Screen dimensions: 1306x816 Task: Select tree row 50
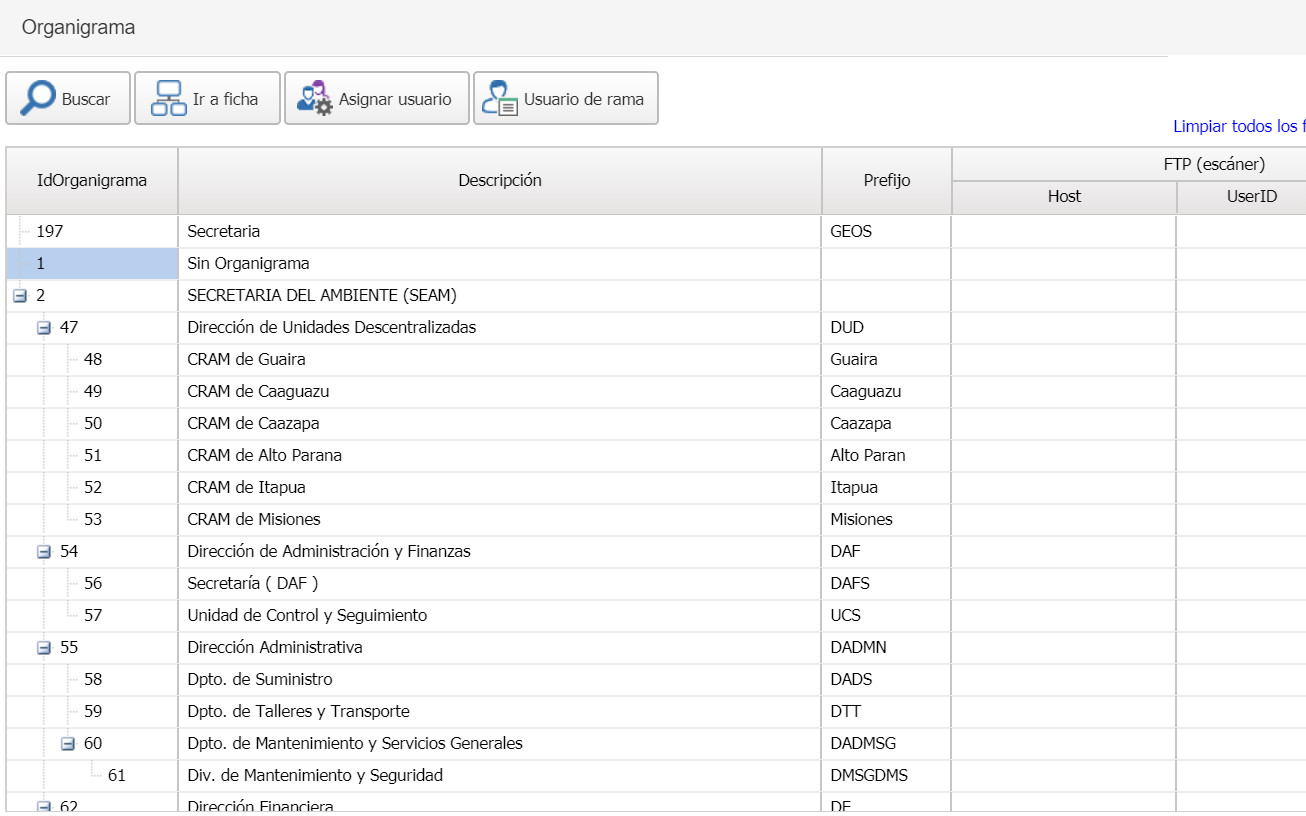pyautogui.click(x=92, y=424)
